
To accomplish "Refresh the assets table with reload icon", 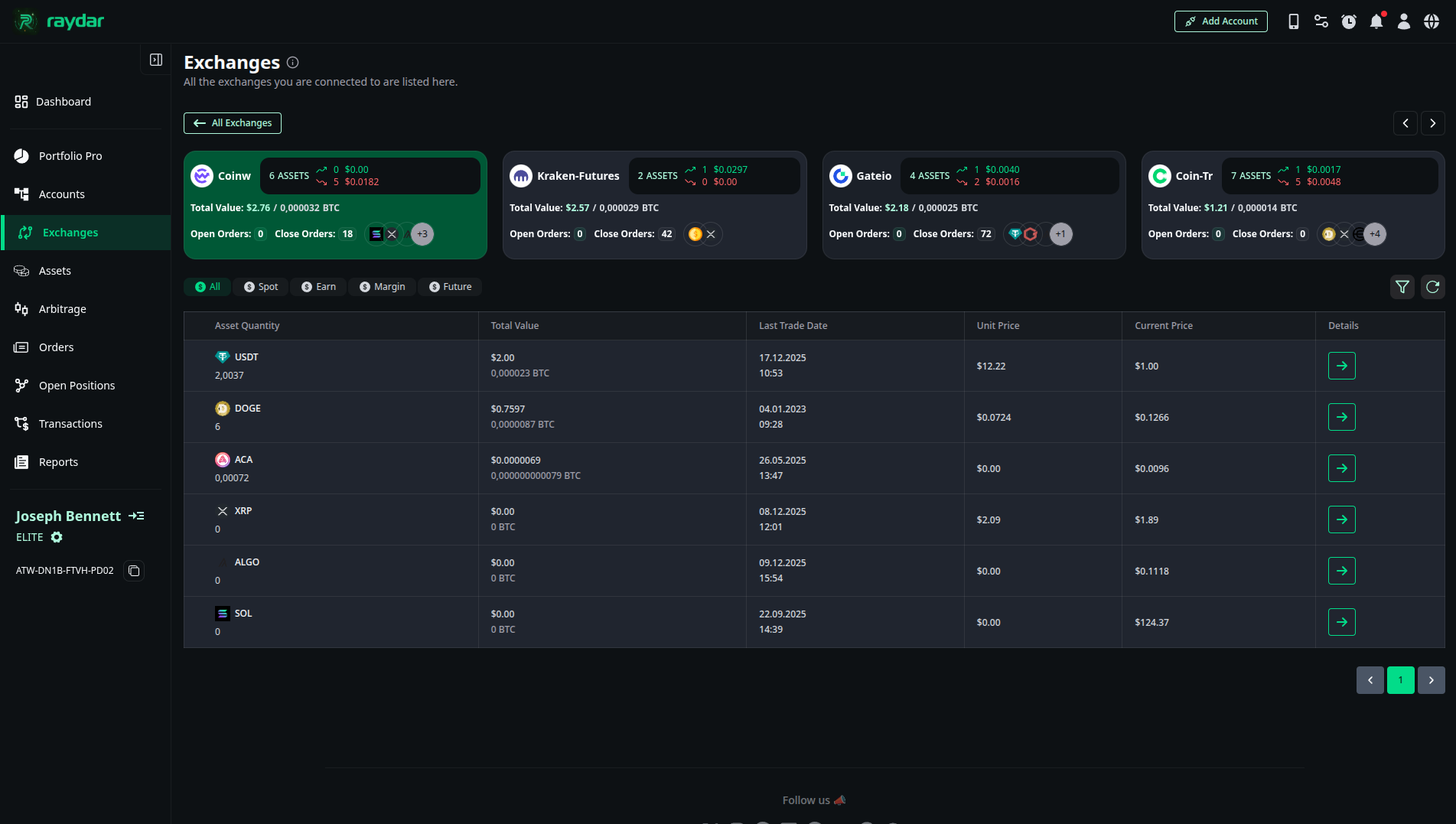I will pos(1432,287).
